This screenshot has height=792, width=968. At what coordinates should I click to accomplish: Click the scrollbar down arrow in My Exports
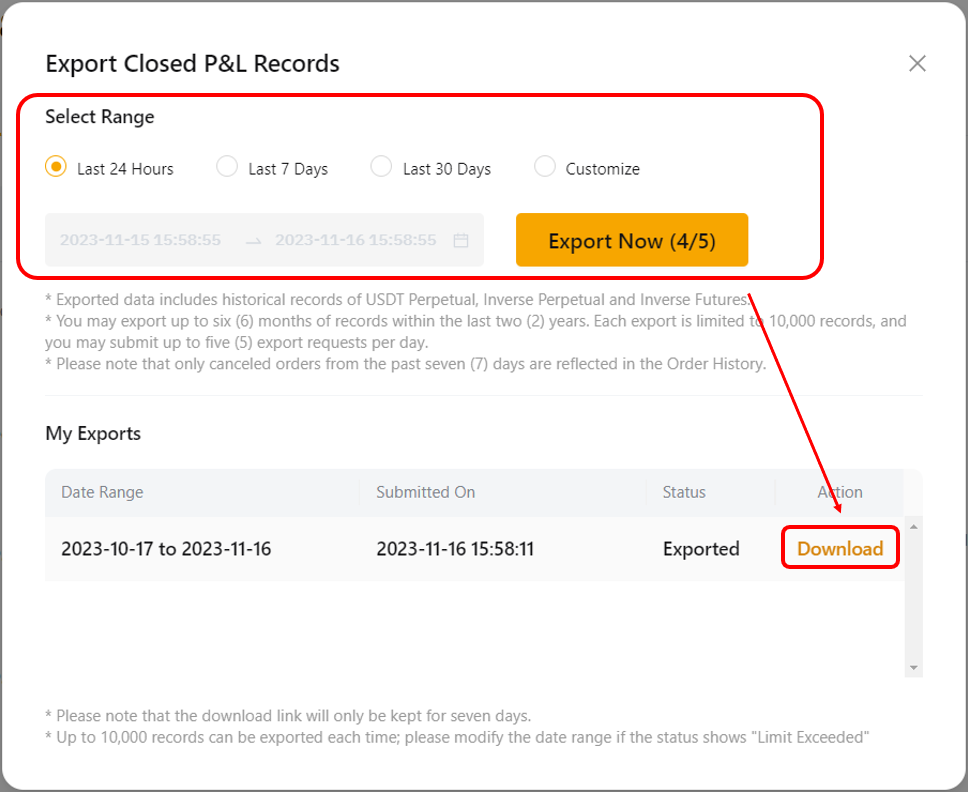[911, 665]
